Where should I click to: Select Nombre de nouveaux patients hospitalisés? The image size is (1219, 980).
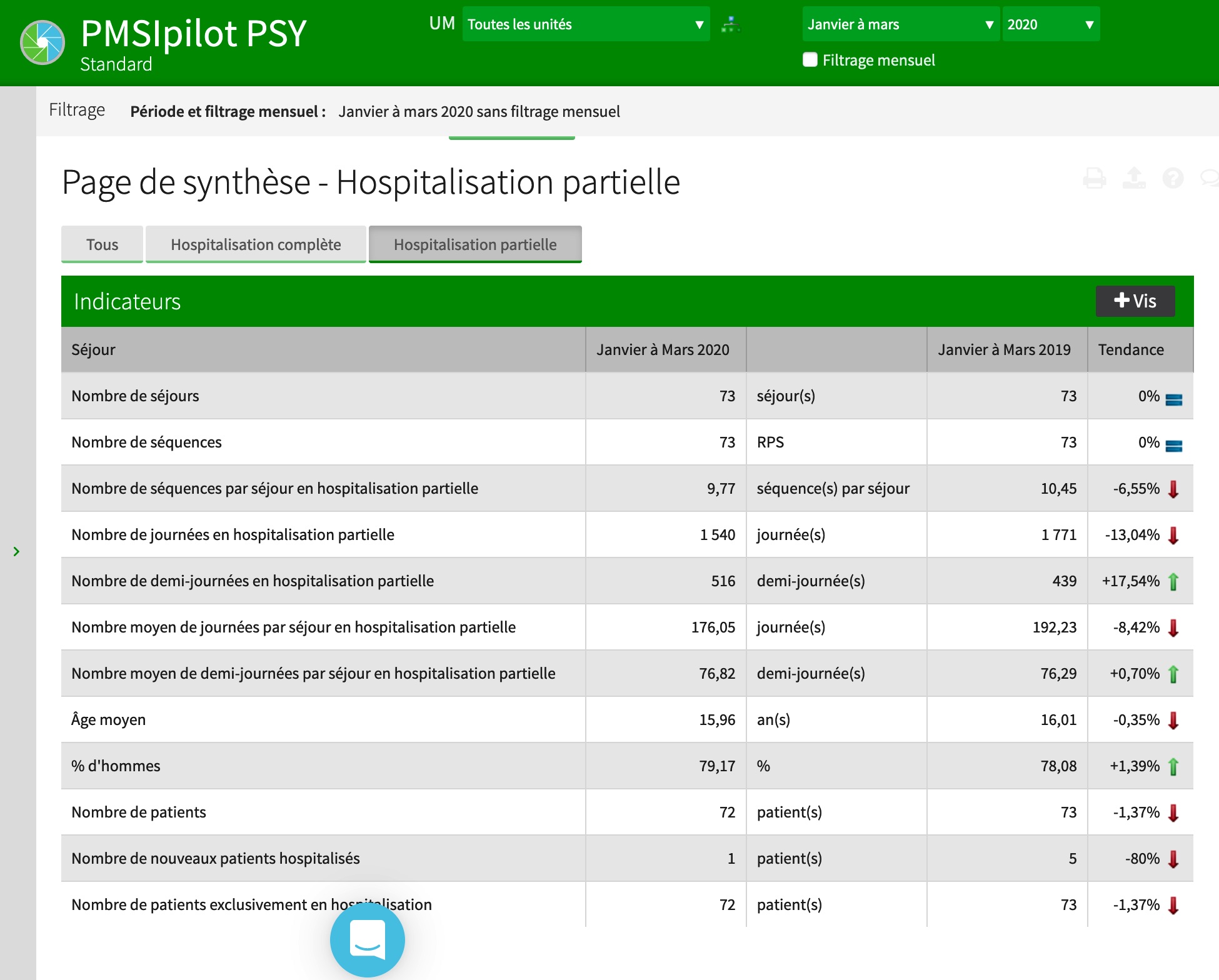click(216, 858)
